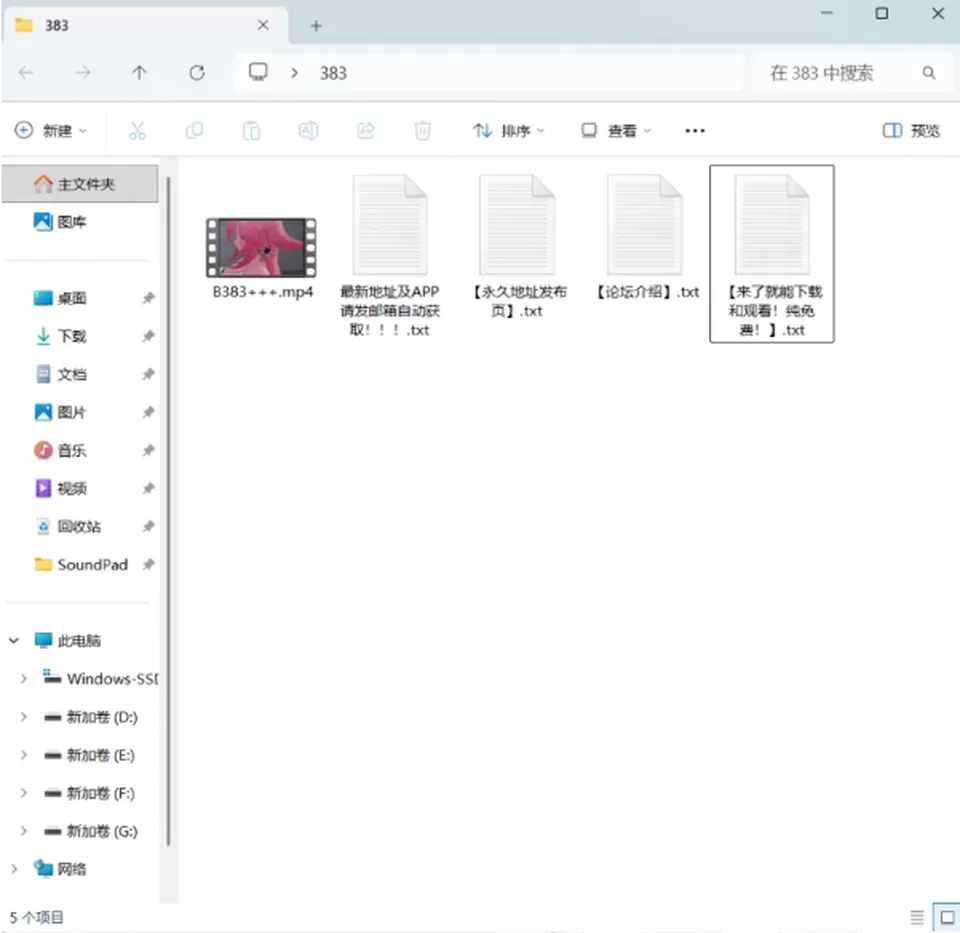Click the Copy icon in toolbar
The height and width of the screenshot is (933, 960).
(x=194, y=130)
